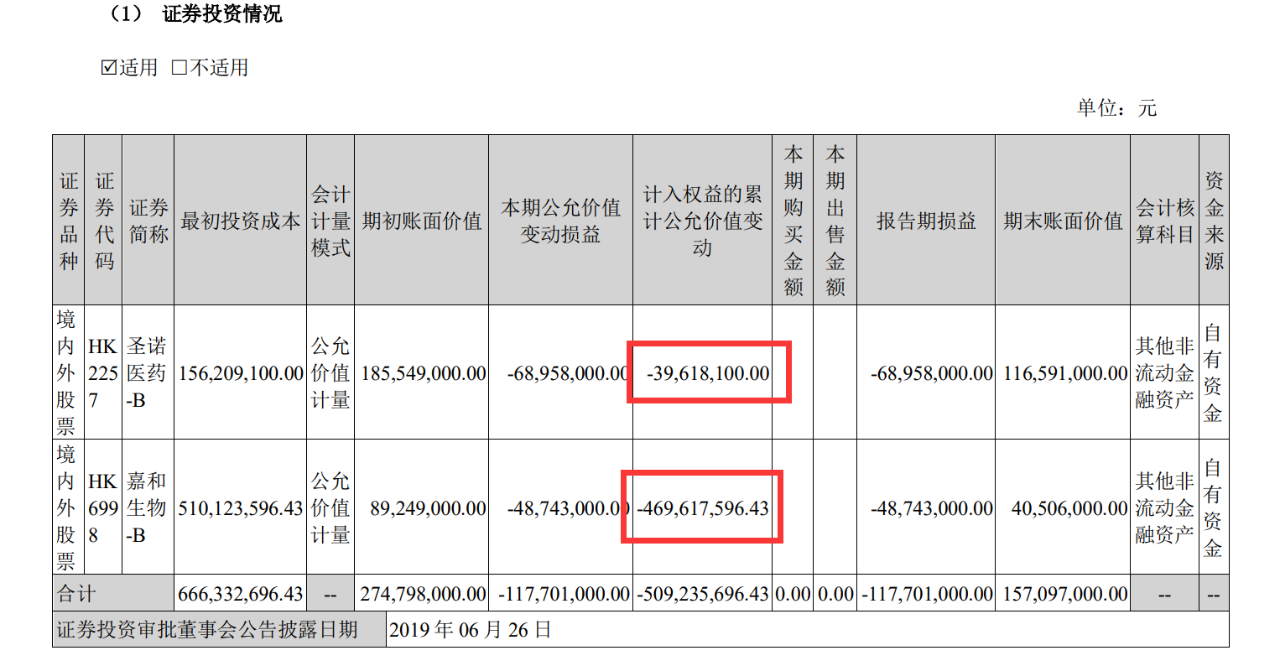Screen dimensions: 1280x656
Task: Click the 合计 total row label
Action: click(x=76, y=594)
